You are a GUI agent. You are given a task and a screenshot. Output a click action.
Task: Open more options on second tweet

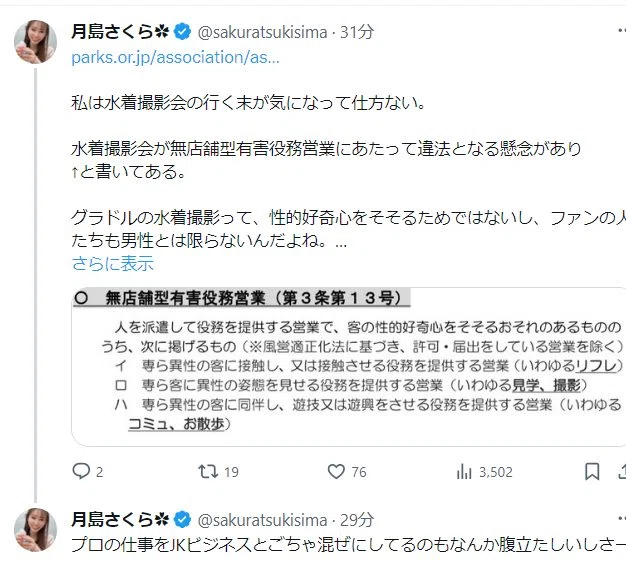tap(622, 518)
